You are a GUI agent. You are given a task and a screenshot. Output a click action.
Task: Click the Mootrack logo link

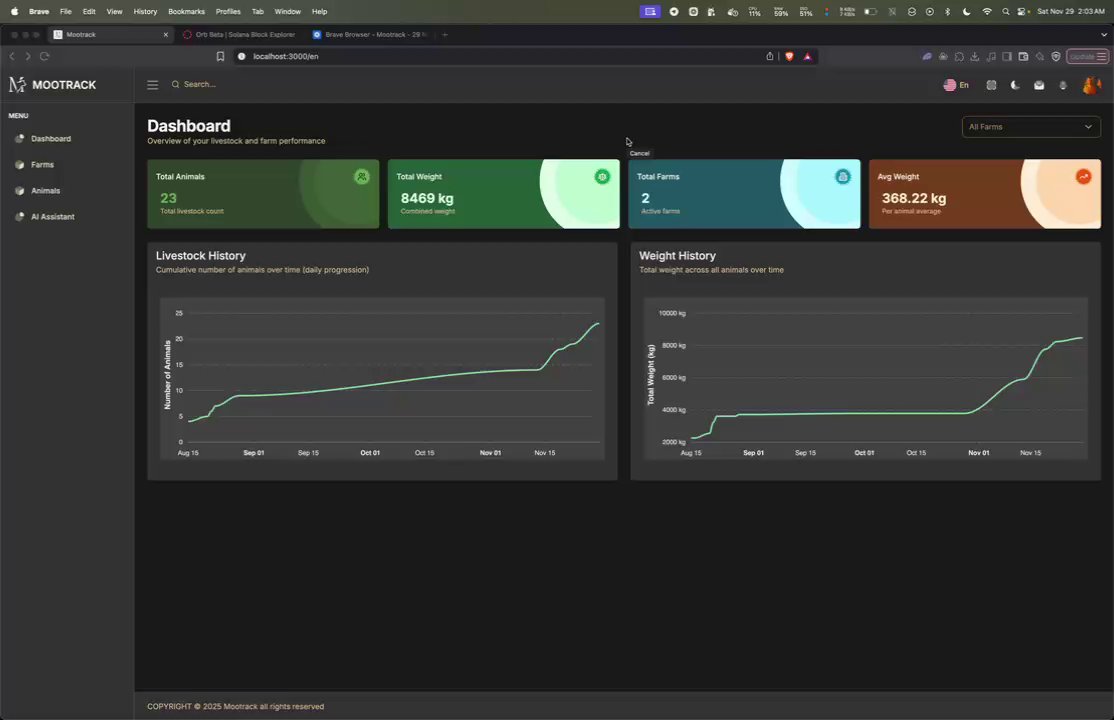click(x=53, y=85)
